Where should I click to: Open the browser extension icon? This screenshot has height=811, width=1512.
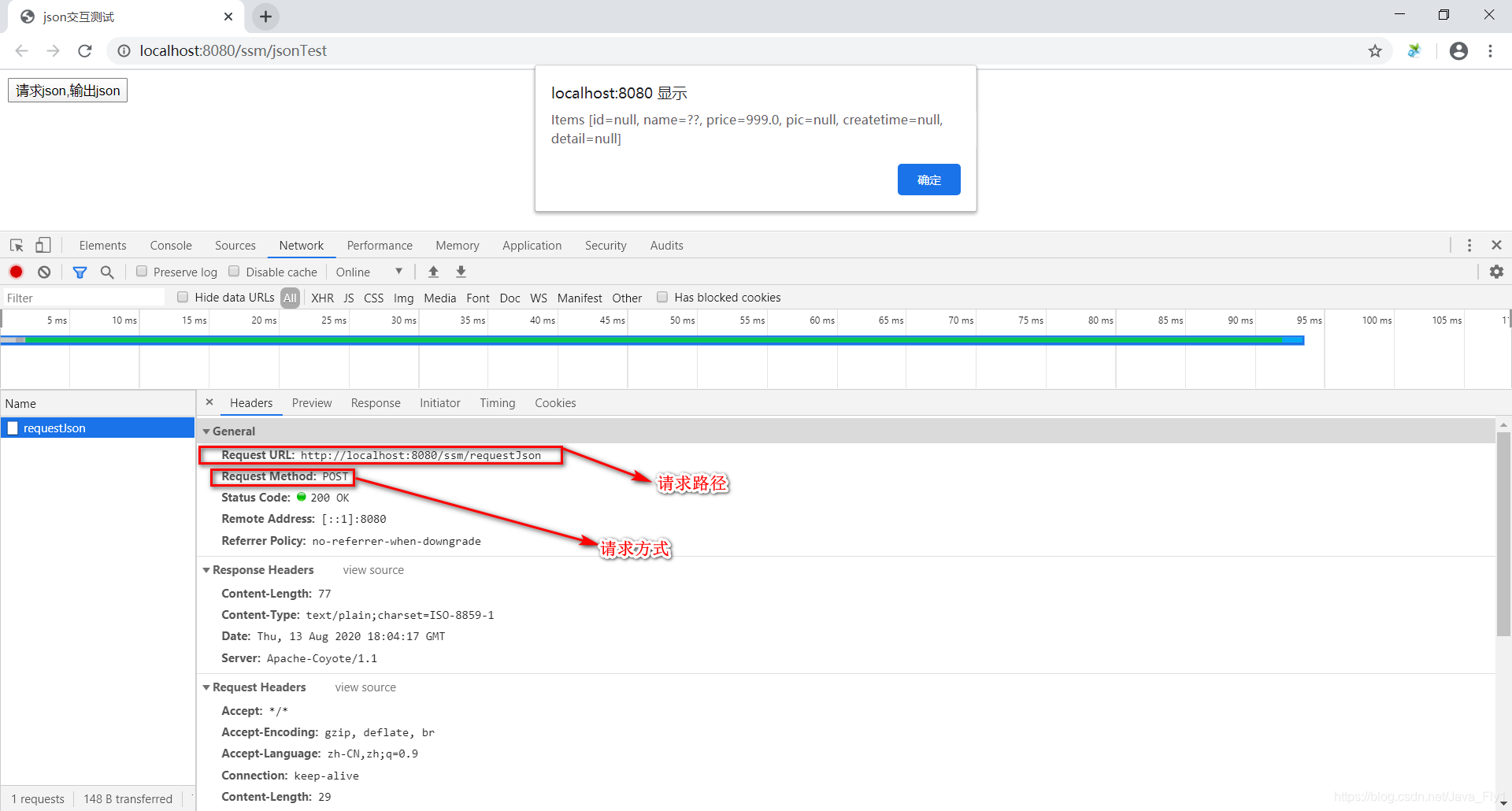1414,50
